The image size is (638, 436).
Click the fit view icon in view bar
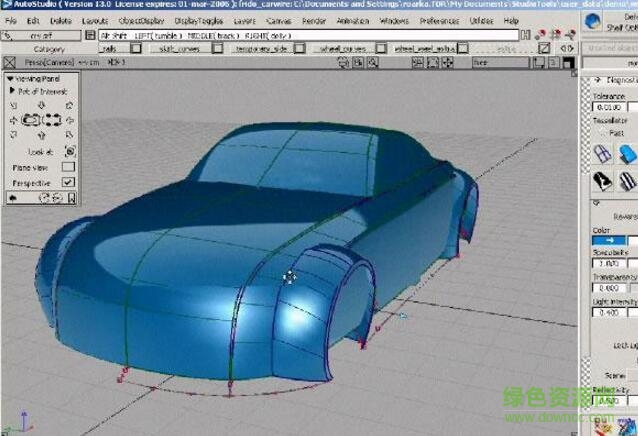coord(433,62)
